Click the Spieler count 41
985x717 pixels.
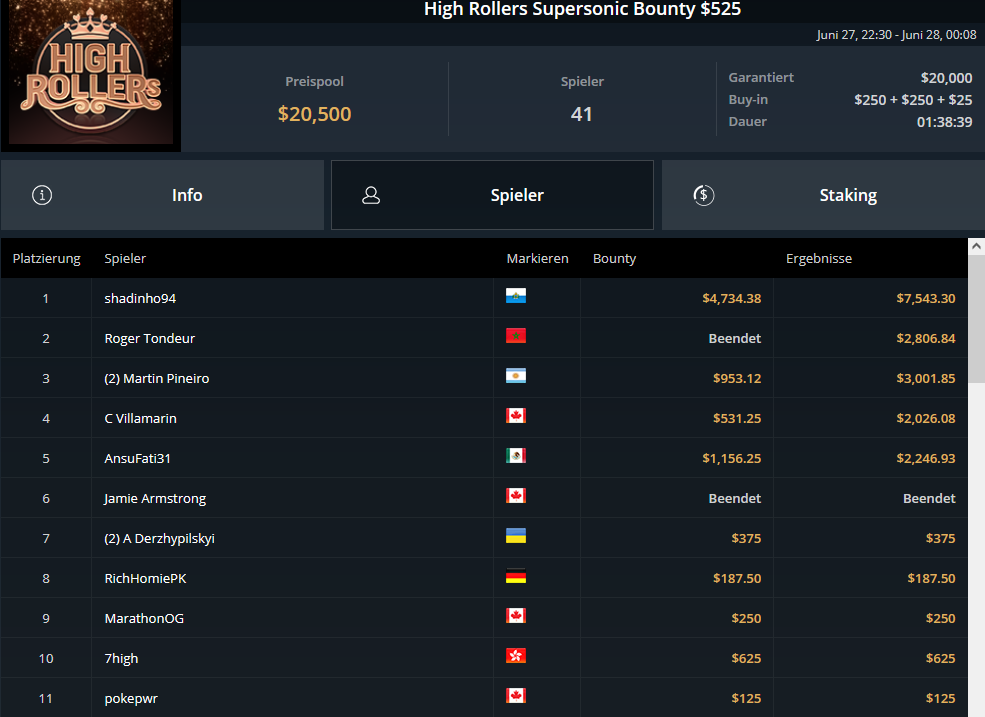point(582,114)
